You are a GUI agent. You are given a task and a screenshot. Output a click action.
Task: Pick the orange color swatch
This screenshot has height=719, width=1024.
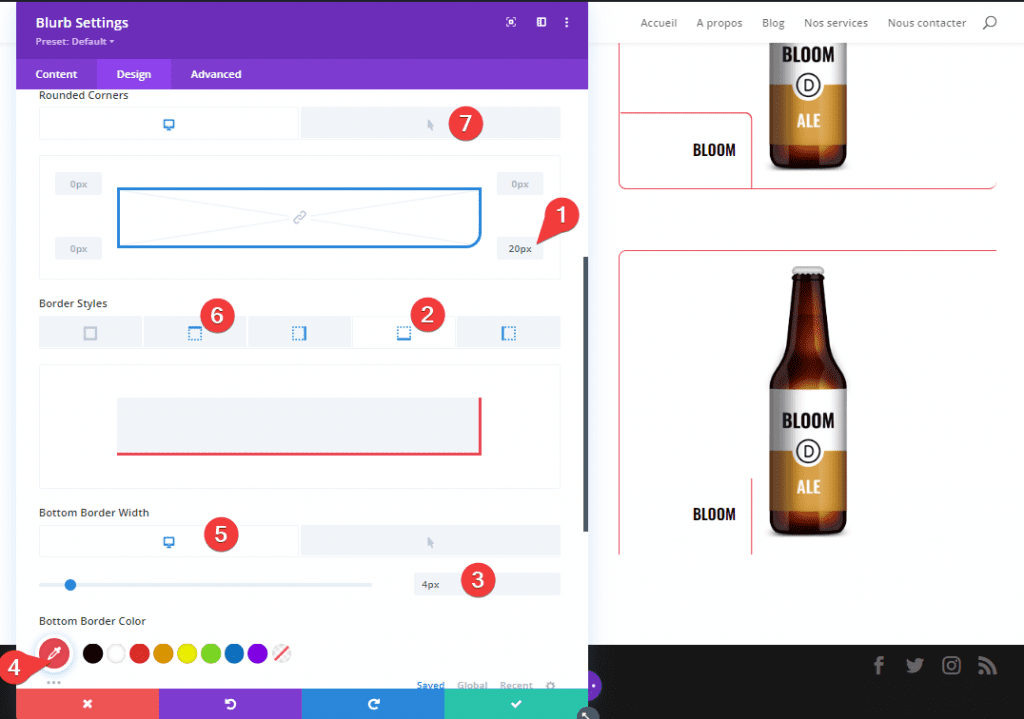point(163,653)
